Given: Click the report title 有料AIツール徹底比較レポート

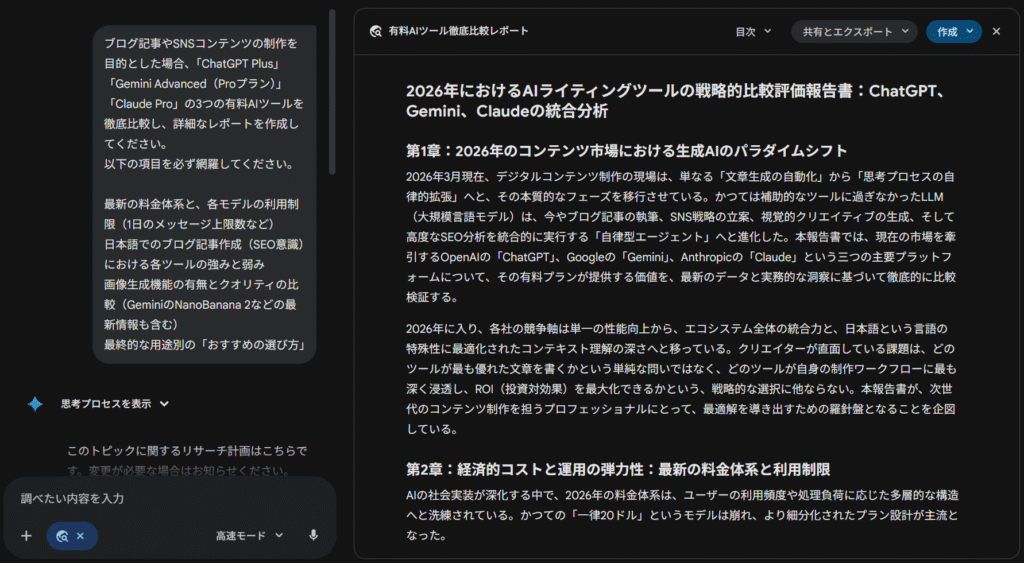Looking at the screenshot, I should pyautogui.click(x=458, y=31).
